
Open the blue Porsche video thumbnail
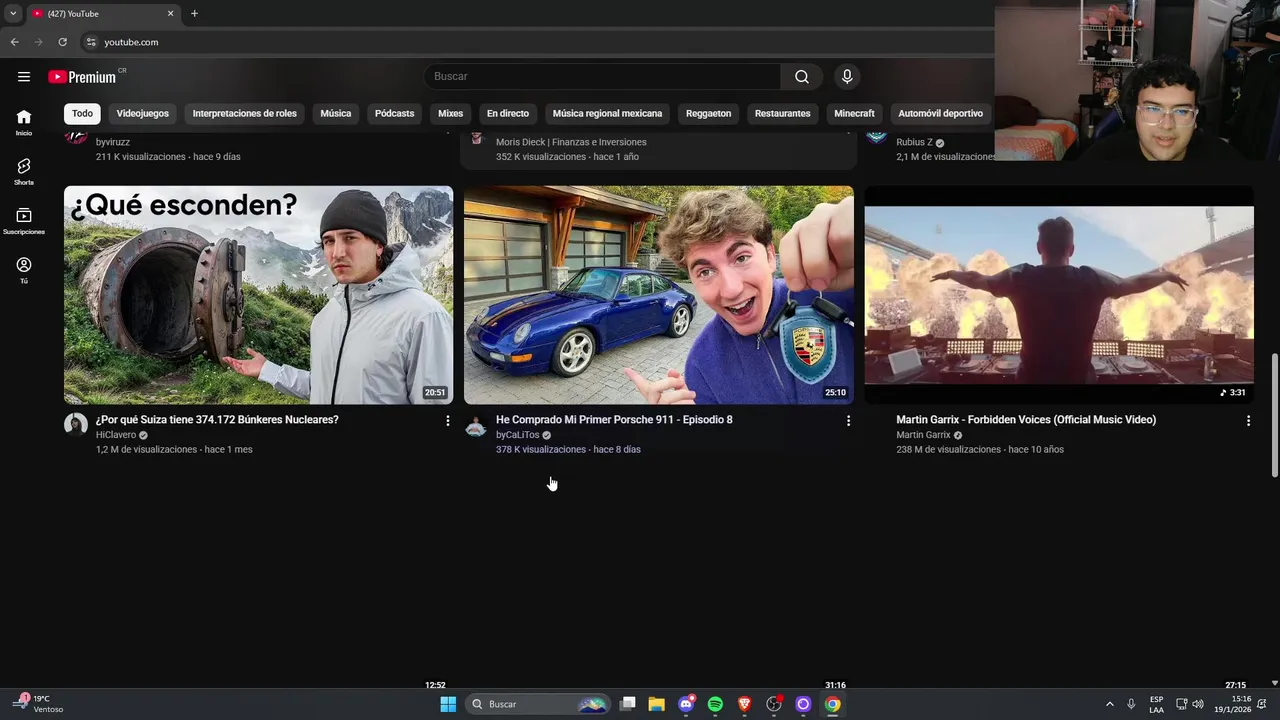(659, 295)
